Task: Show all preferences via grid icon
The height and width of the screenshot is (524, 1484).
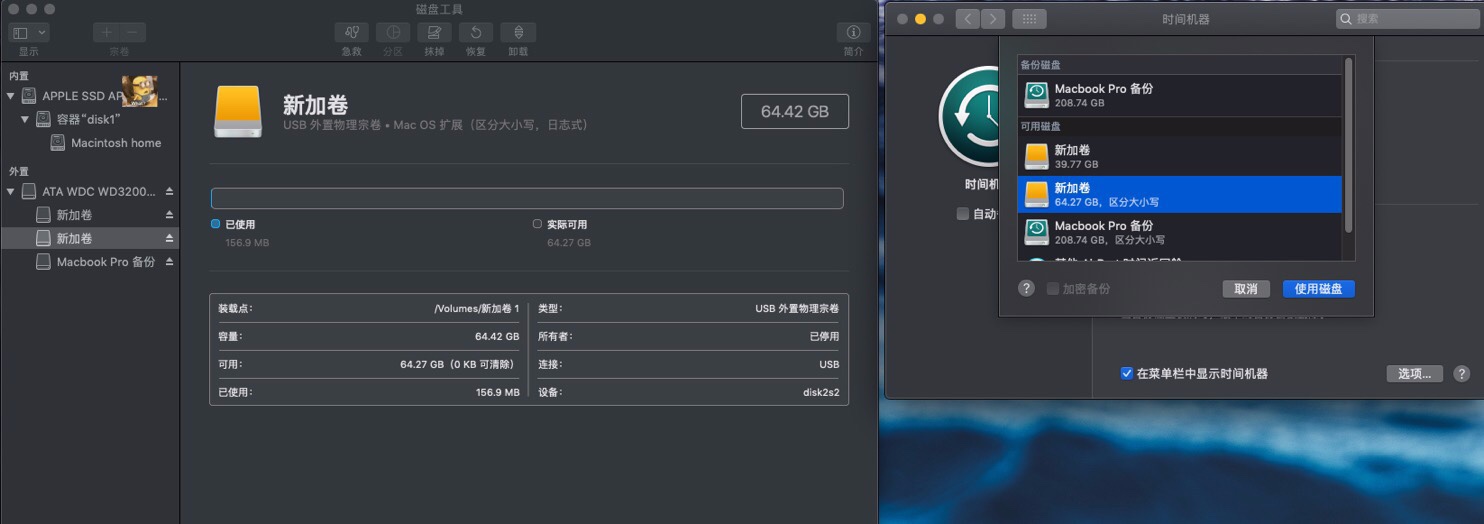Action: (1029, 19)
